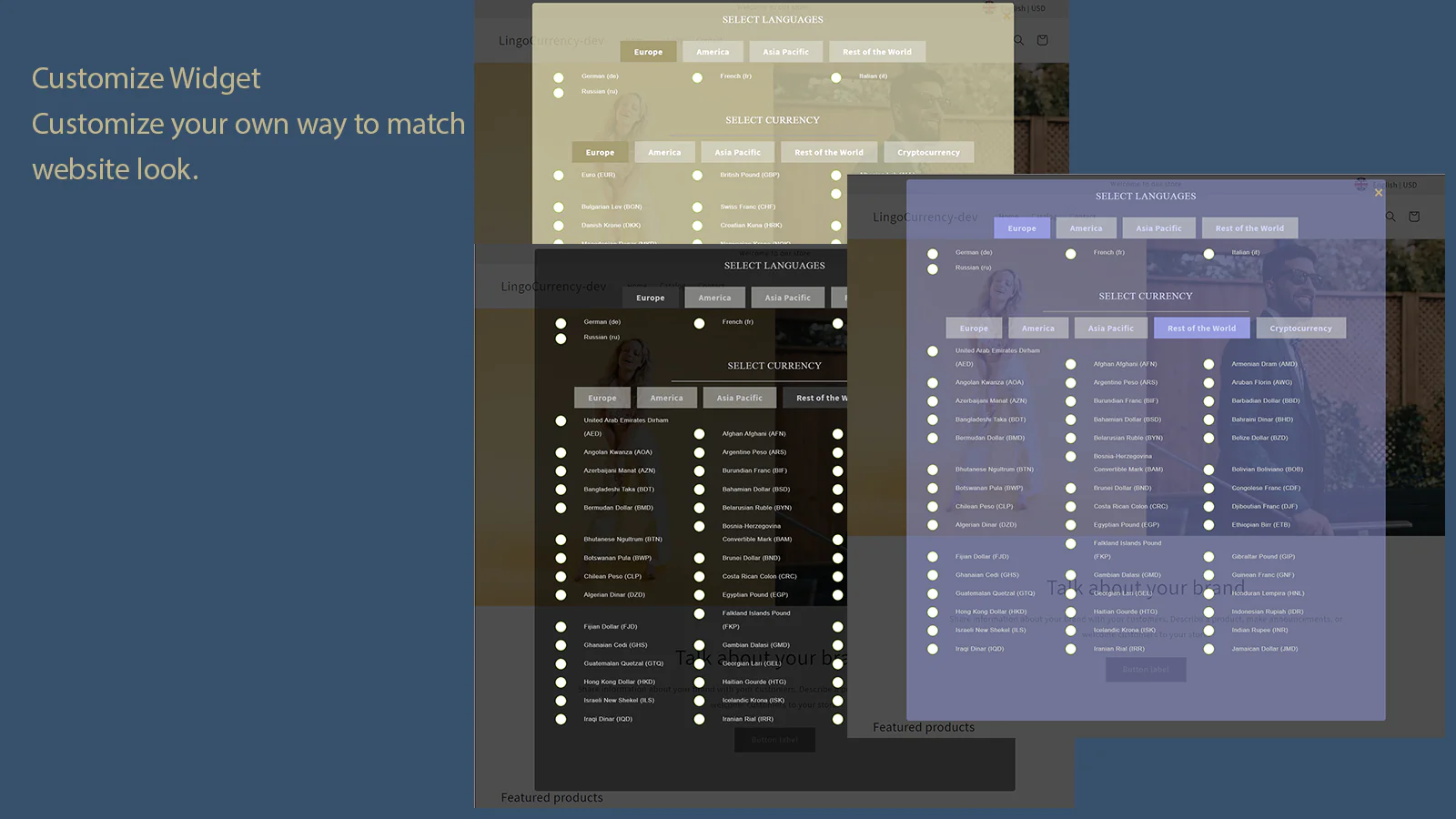The height and width of the screenshot is (819, 1456).
Task: Open the cart icon in the purple store header
Action: tap(1414, 217)
